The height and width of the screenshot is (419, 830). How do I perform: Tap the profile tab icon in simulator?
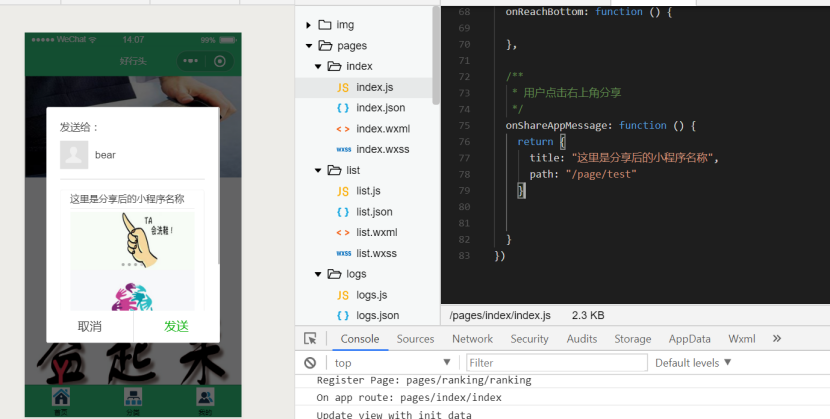click(205, 397)
